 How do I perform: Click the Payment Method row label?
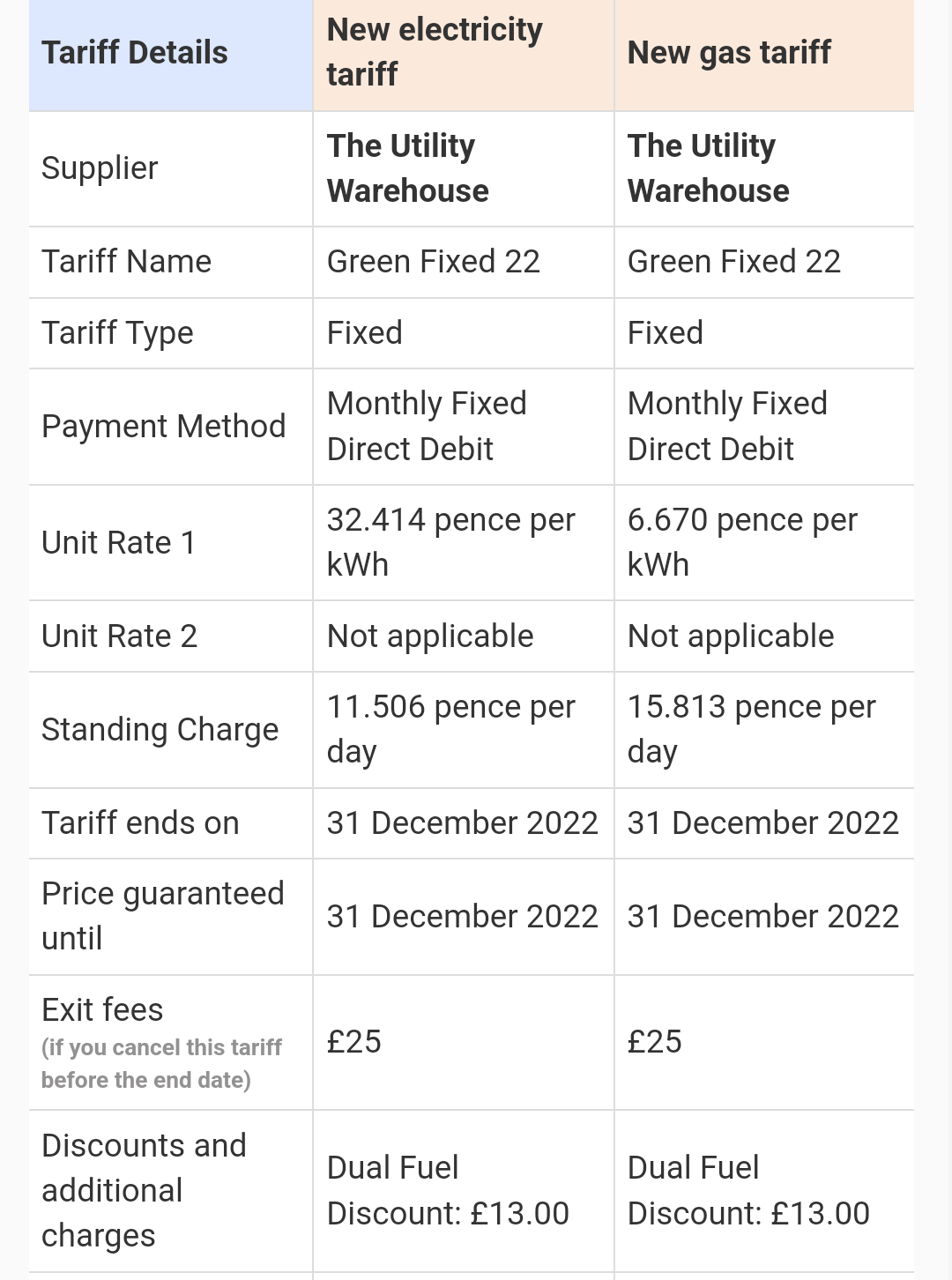164,427
